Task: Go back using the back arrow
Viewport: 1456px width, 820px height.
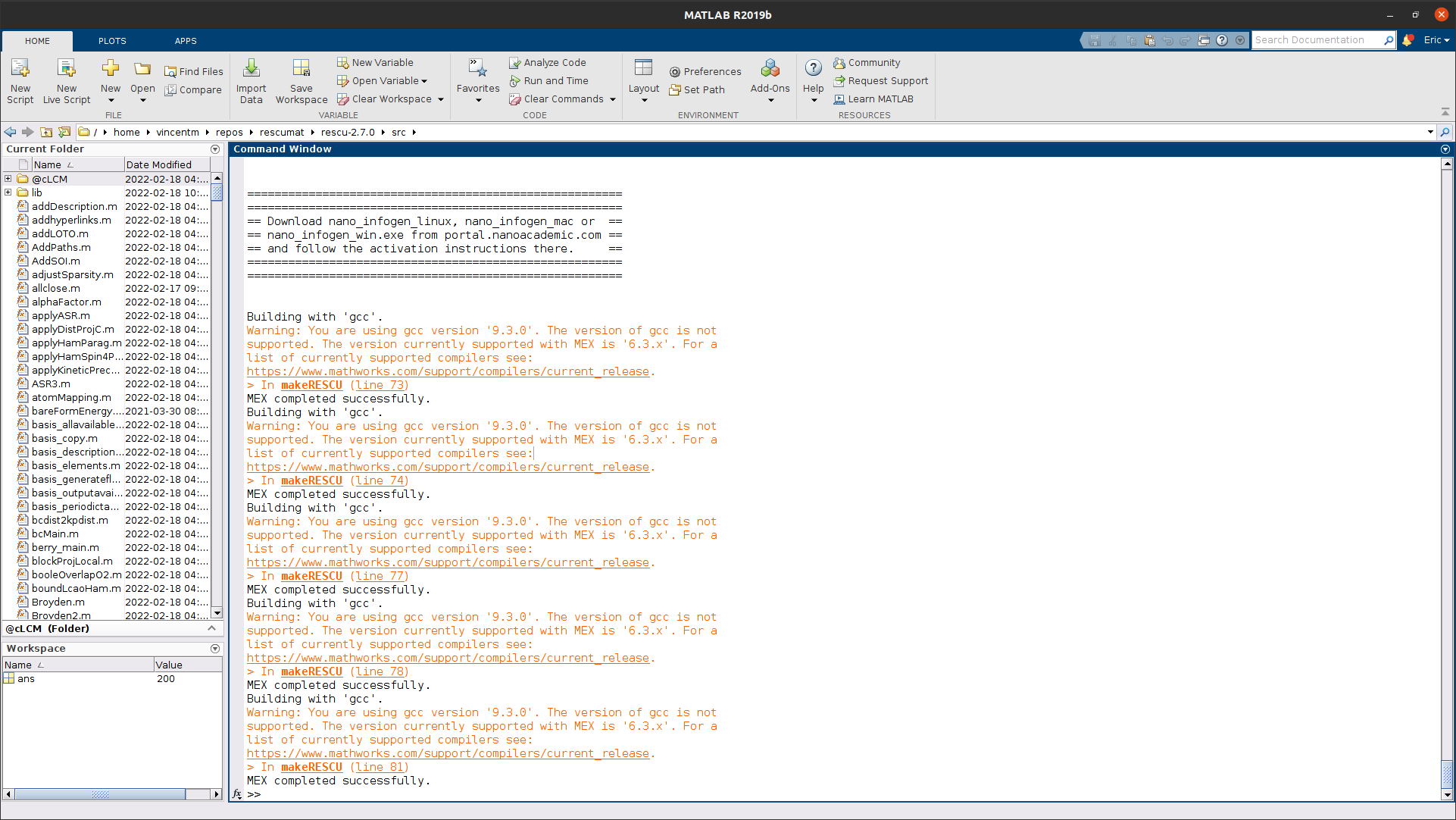Action: 11,132
